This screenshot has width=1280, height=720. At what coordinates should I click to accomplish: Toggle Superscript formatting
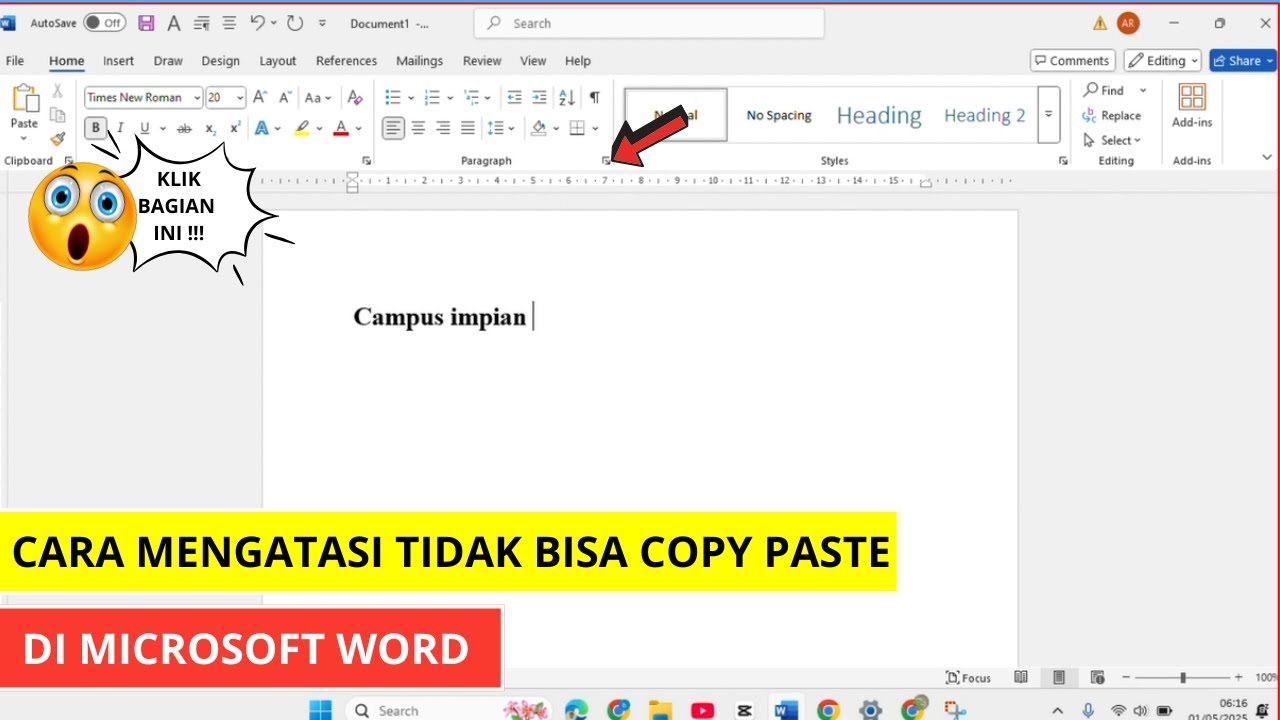pyautogui.click(x=235, y=128)
